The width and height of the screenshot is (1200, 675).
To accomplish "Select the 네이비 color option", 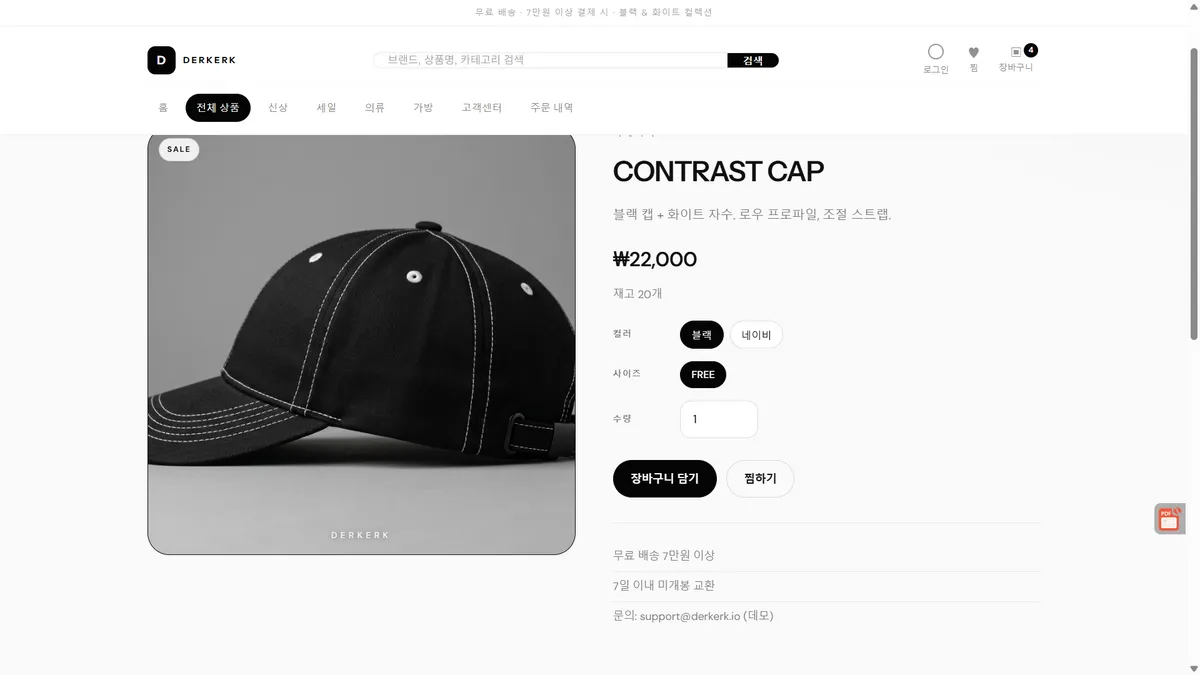I will (x=756, y=335).
